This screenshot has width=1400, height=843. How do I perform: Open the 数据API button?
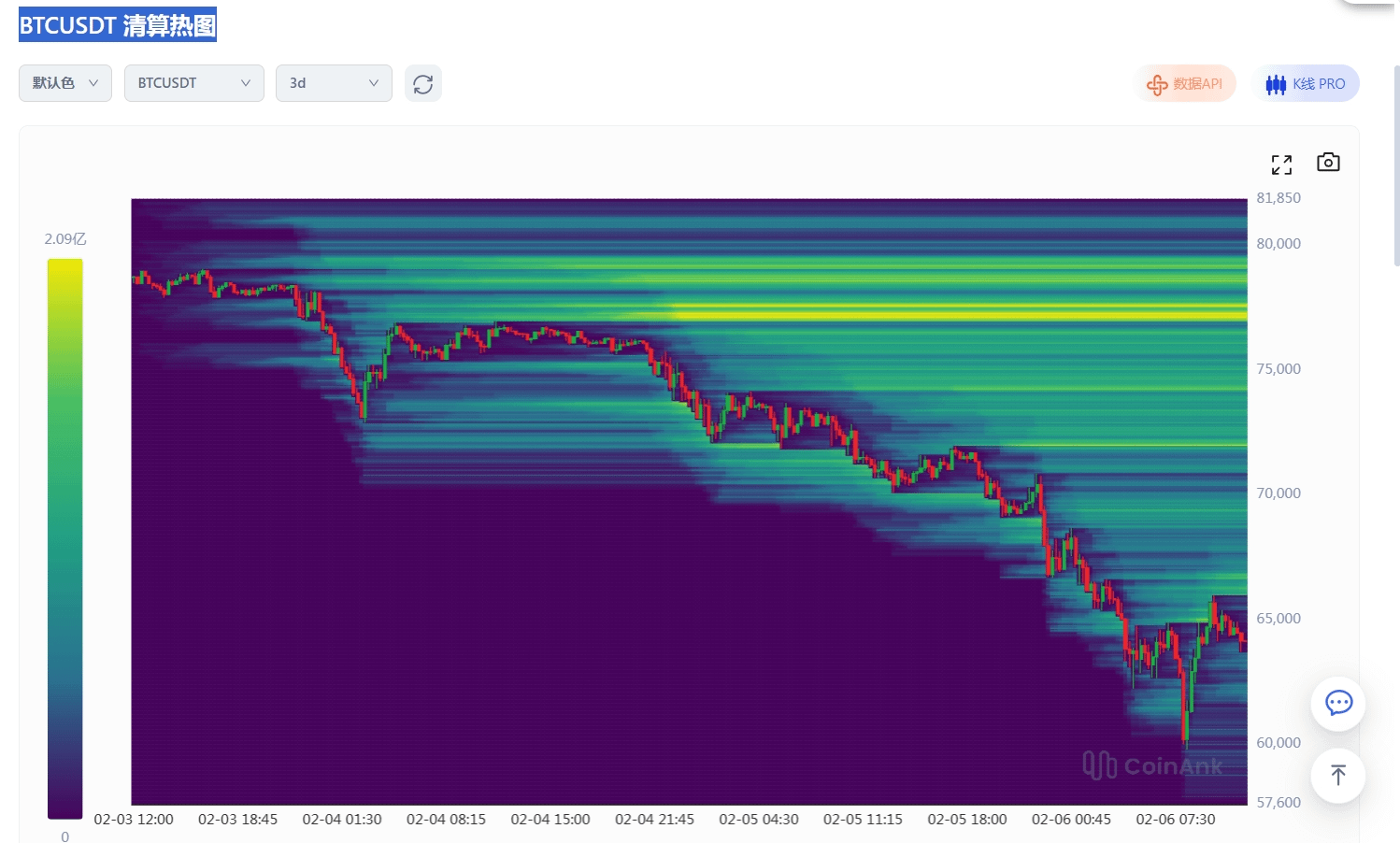point(1185,84)
